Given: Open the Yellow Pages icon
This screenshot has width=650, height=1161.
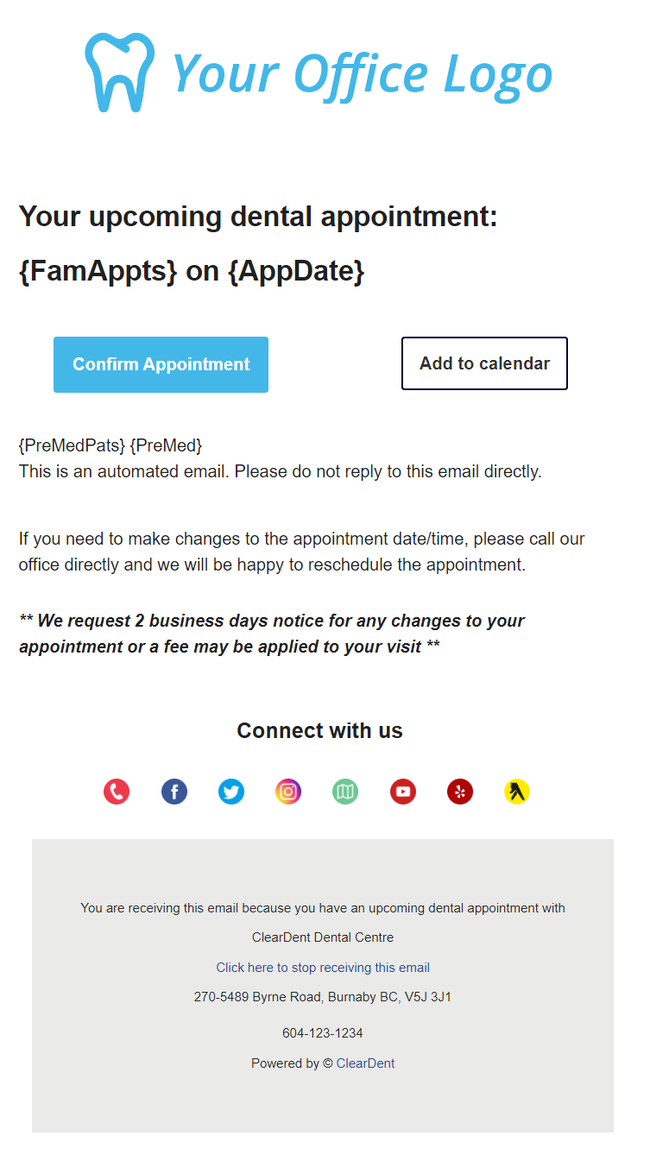Looking at the screenshot, I should click(517, 792).
